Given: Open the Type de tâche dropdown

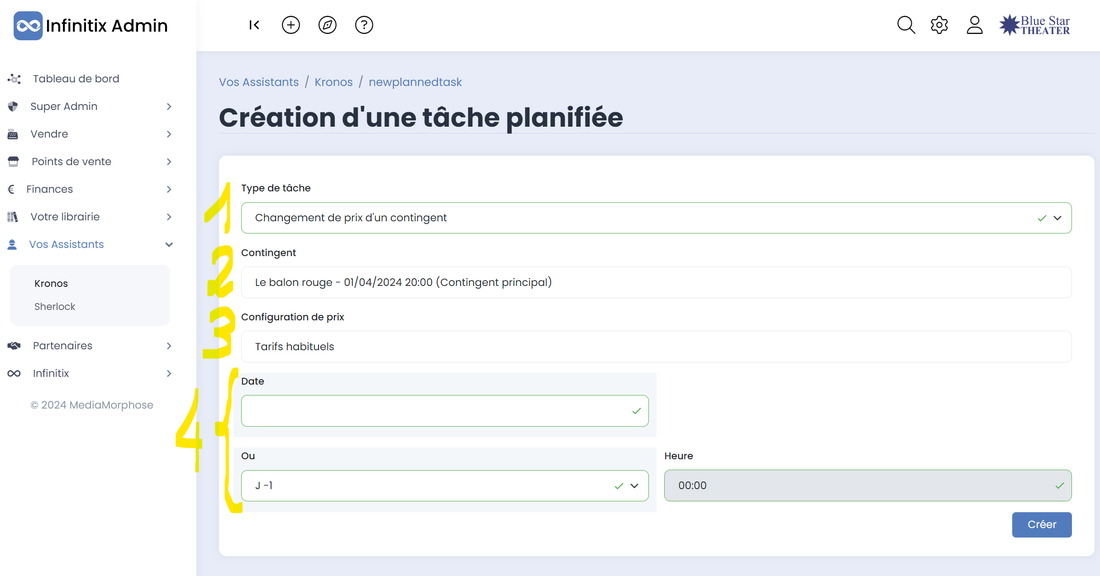Looking at the screenshot, I should click(655, 218).
